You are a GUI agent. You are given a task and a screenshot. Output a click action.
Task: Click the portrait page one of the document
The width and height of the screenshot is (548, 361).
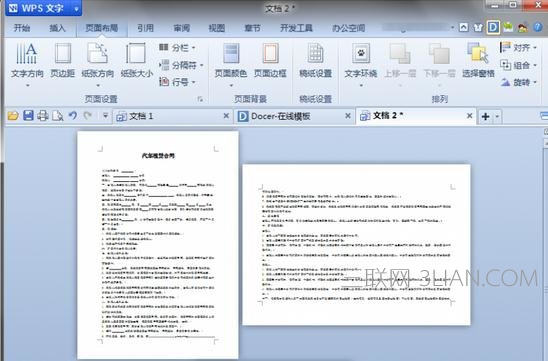158,245
